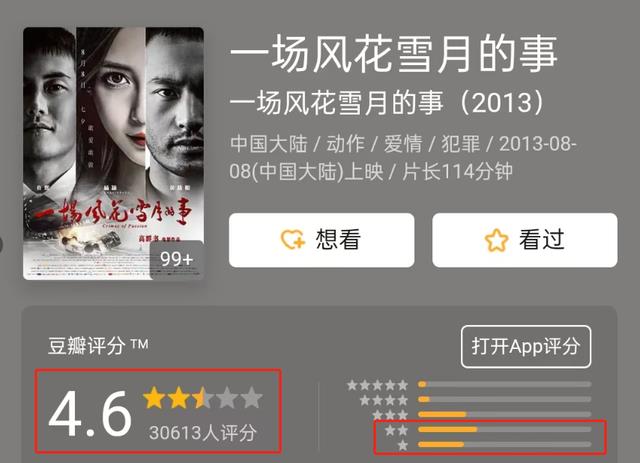Select the four-star rating bar
640x463 pixels.
point(504,399)
